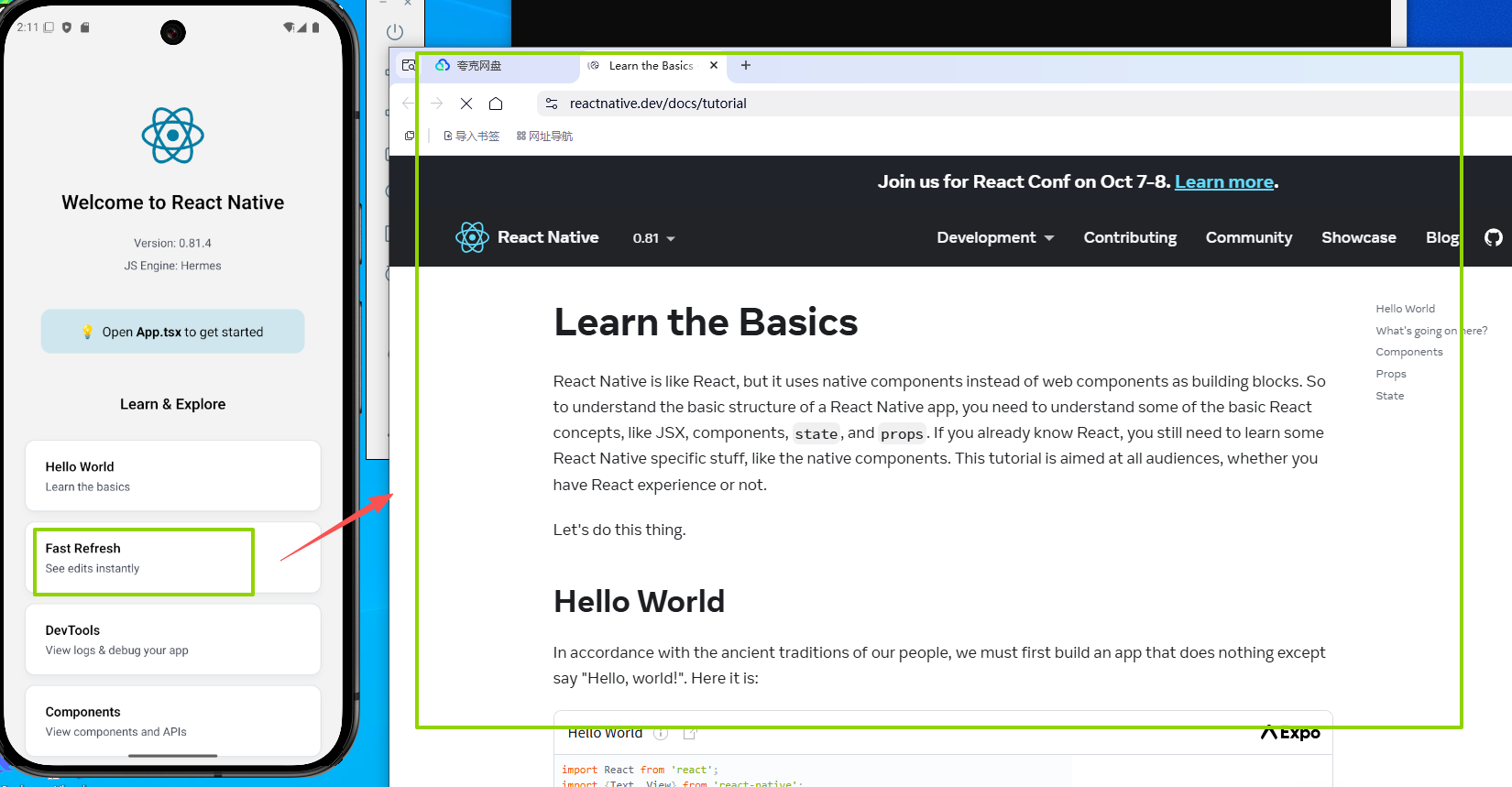The height and width of the screenshot is (787, 1512).
Task: Click the phone status bar time 2:11
Action: point(27,27)
